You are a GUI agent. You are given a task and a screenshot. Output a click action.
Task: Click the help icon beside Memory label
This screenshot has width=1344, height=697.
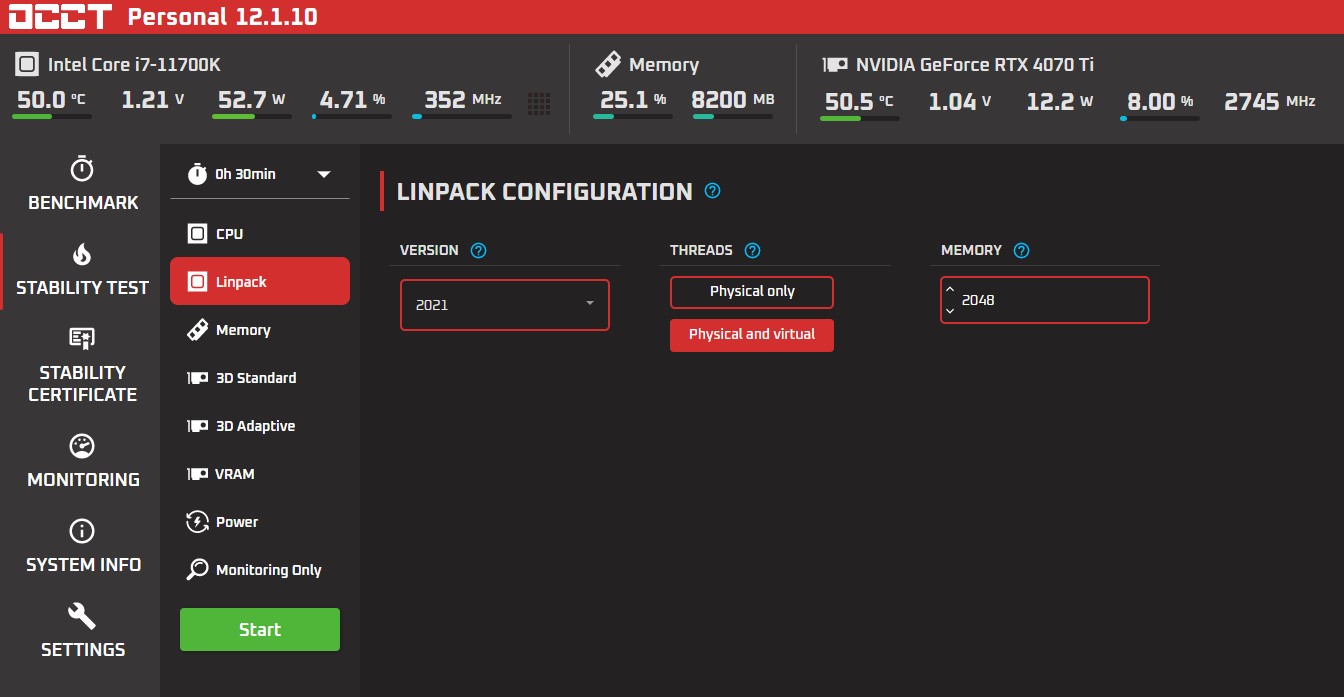pos(1021,251)
